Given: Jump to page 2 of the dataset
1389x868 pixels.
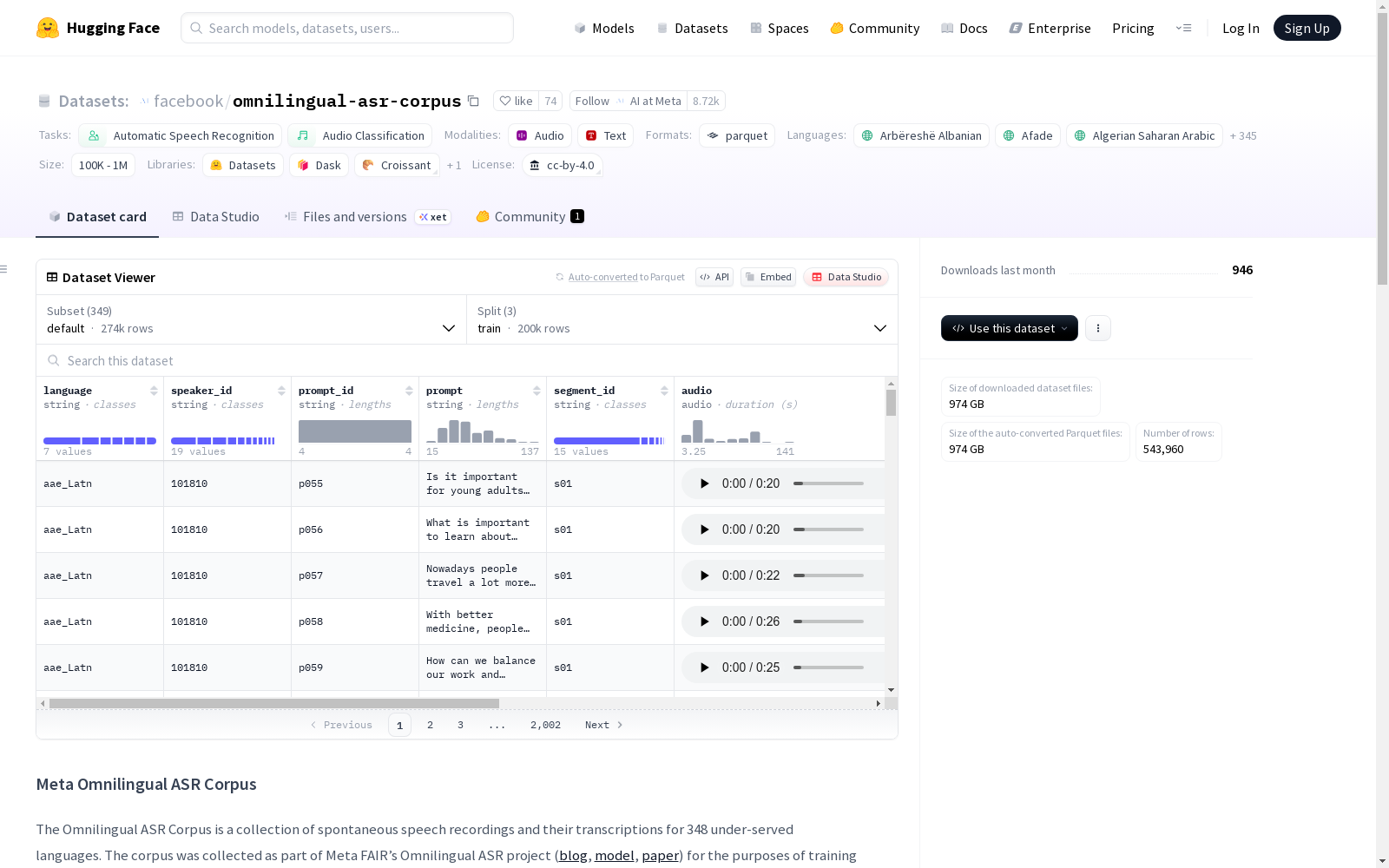Looking at the screenshot, I should 430,725.
